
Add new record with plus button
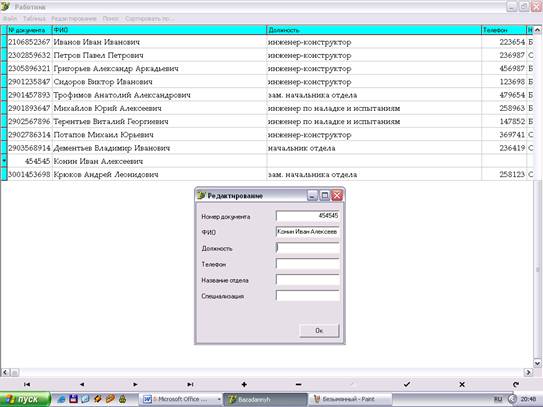pyautogui.click(x=244, y=384)
